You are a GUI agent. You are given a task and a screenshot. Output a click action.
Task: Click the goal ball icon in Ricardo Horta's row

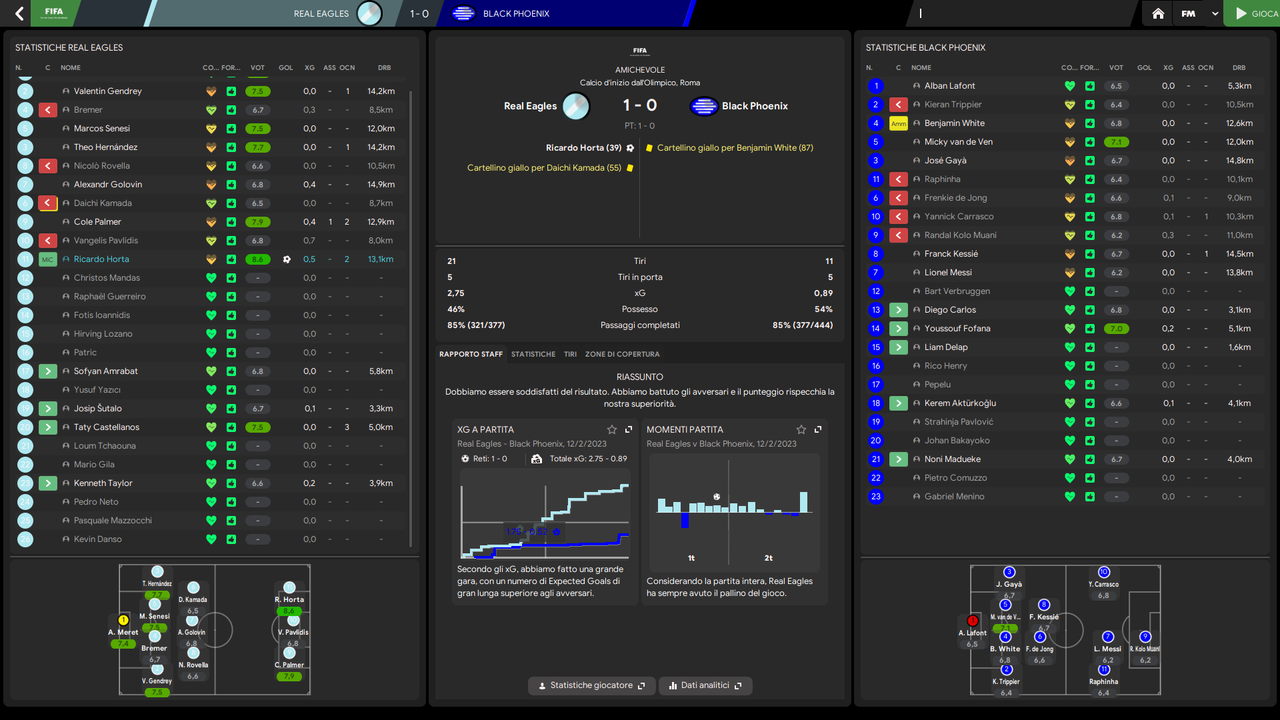click(286, 259)
